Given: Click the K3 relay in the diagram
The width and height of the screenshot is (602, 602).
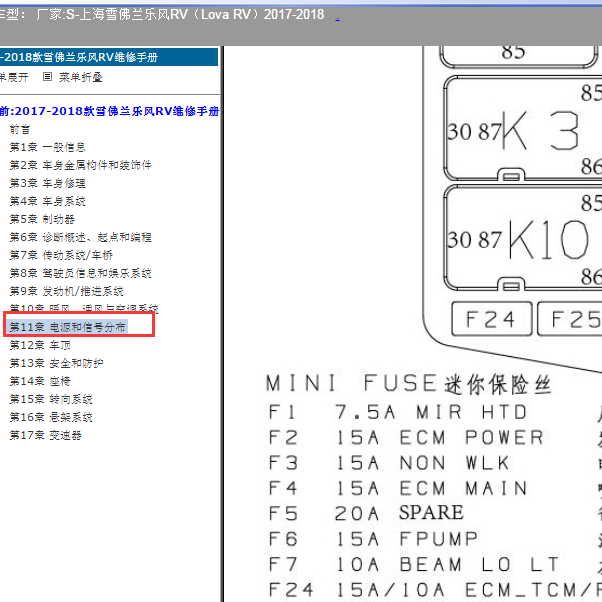Looking at the screenshot, I should pyautogui.click(x=523, y=128).
